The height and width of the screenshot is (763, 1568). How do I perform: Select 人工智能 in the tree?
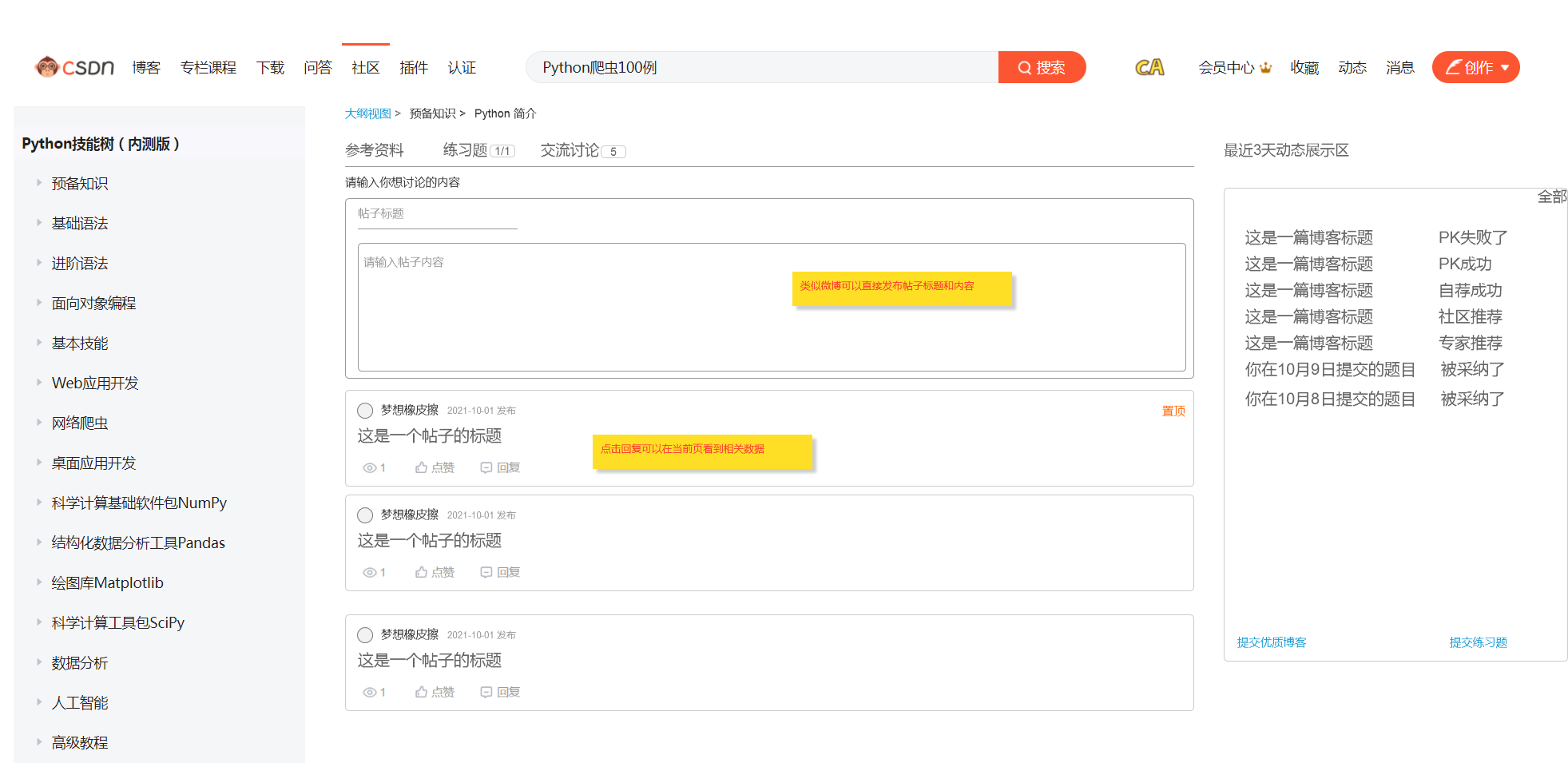(x=79, y=703)
